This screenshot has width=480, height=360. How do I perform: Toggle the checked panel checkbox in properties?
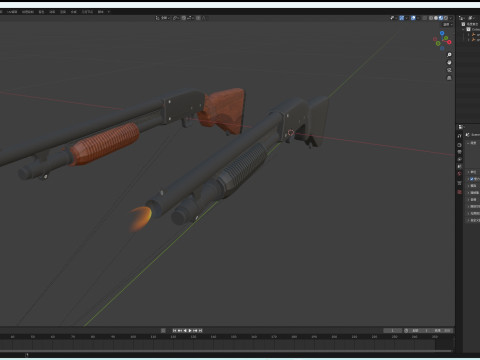pyautogui.click(x=472, y=179)
